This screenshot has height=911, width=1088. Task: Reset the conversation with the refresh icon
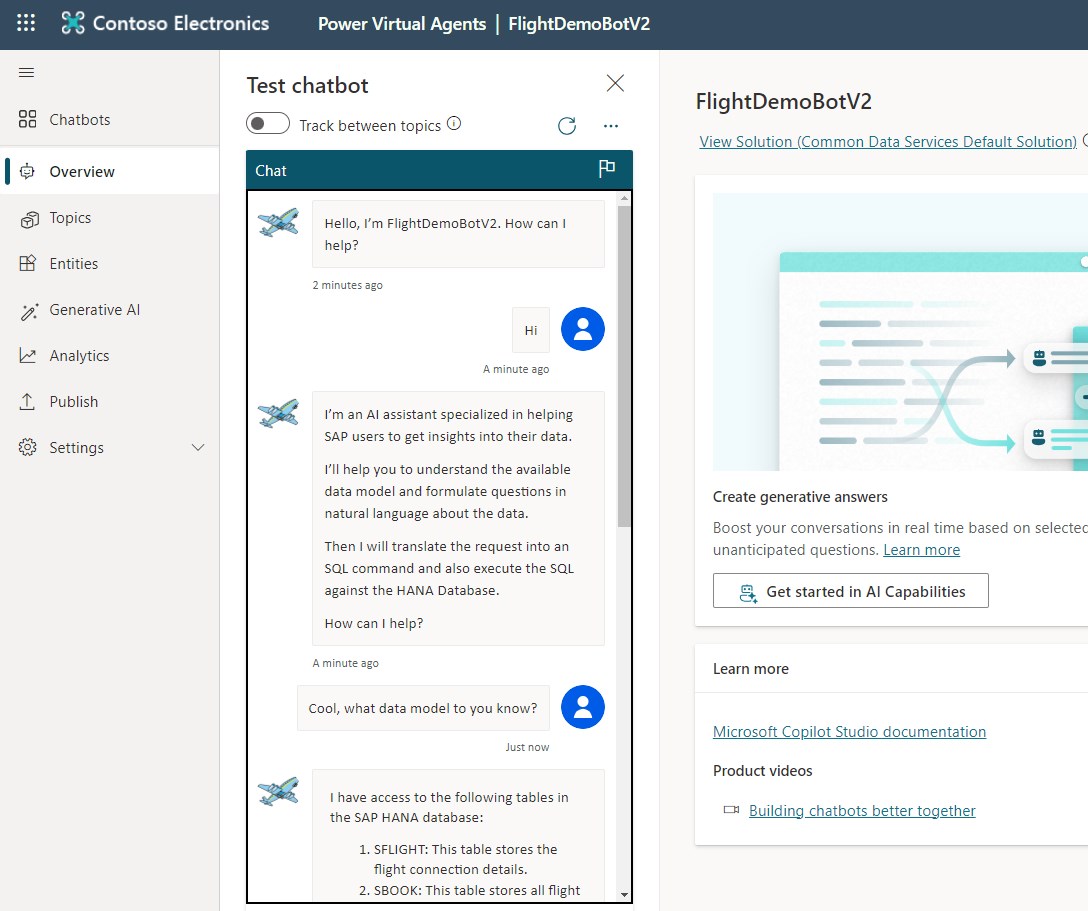coord(567,126)
